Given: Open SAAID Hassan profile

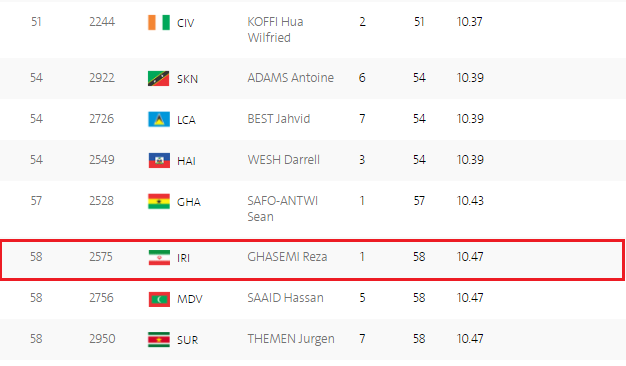Looking at the screenshot, I should [x=285, y=298].
